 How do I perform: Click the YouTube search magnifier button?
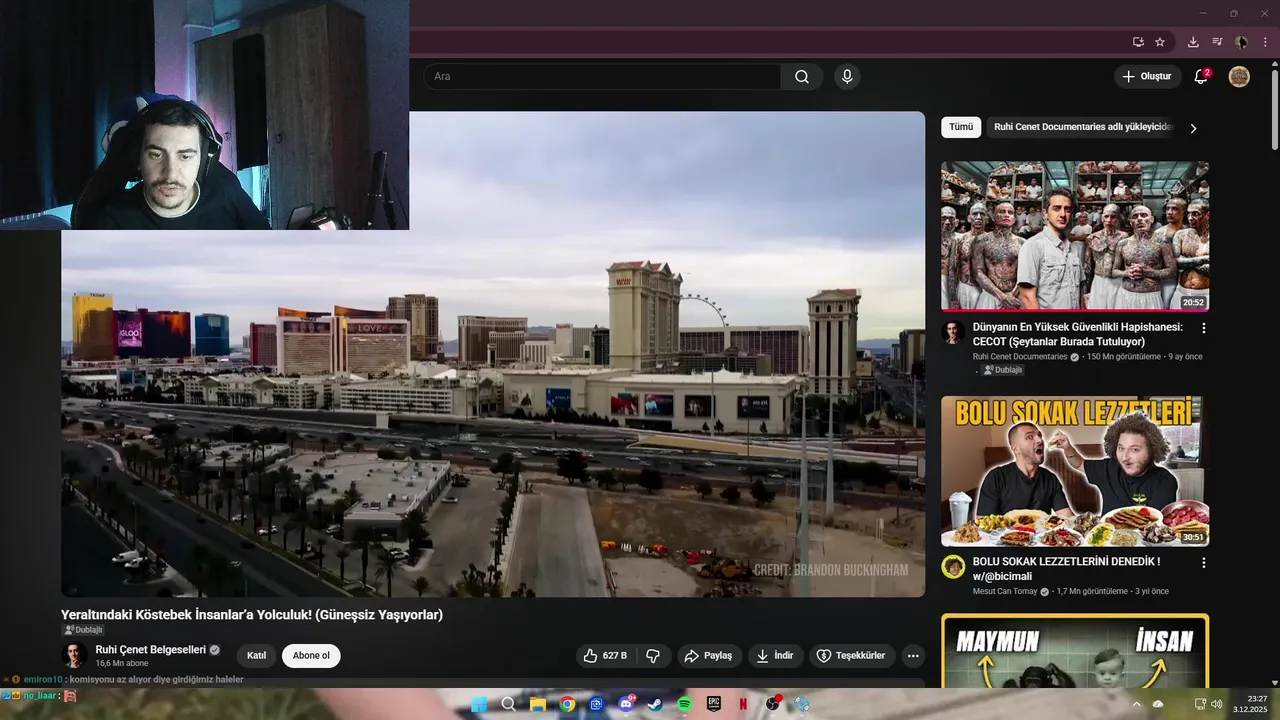pos(802,77)
